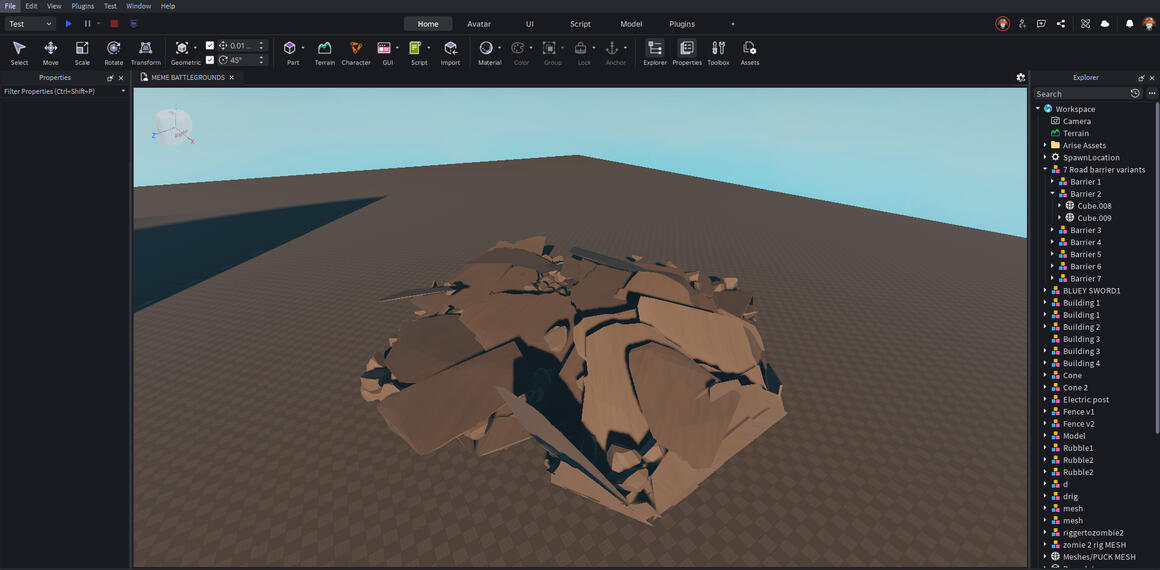Click the Assets manager icon
Image resolution: width=1160 pixels, height=570 pixels.
[x=749, y=53]
